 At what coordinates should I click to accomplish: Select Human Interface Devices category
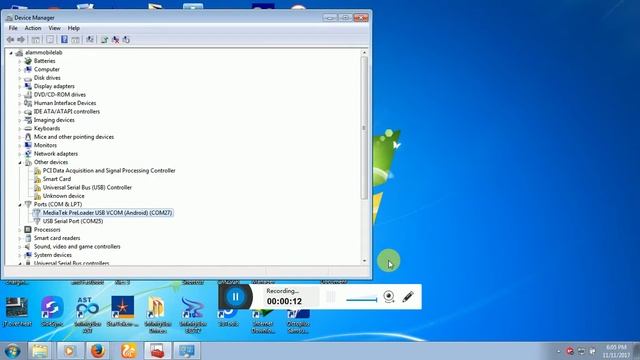(65, 103)
